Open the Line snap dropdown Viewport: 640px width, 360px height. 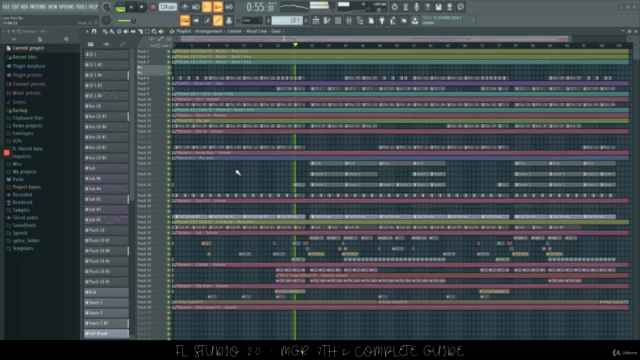[x=251, y=20]
